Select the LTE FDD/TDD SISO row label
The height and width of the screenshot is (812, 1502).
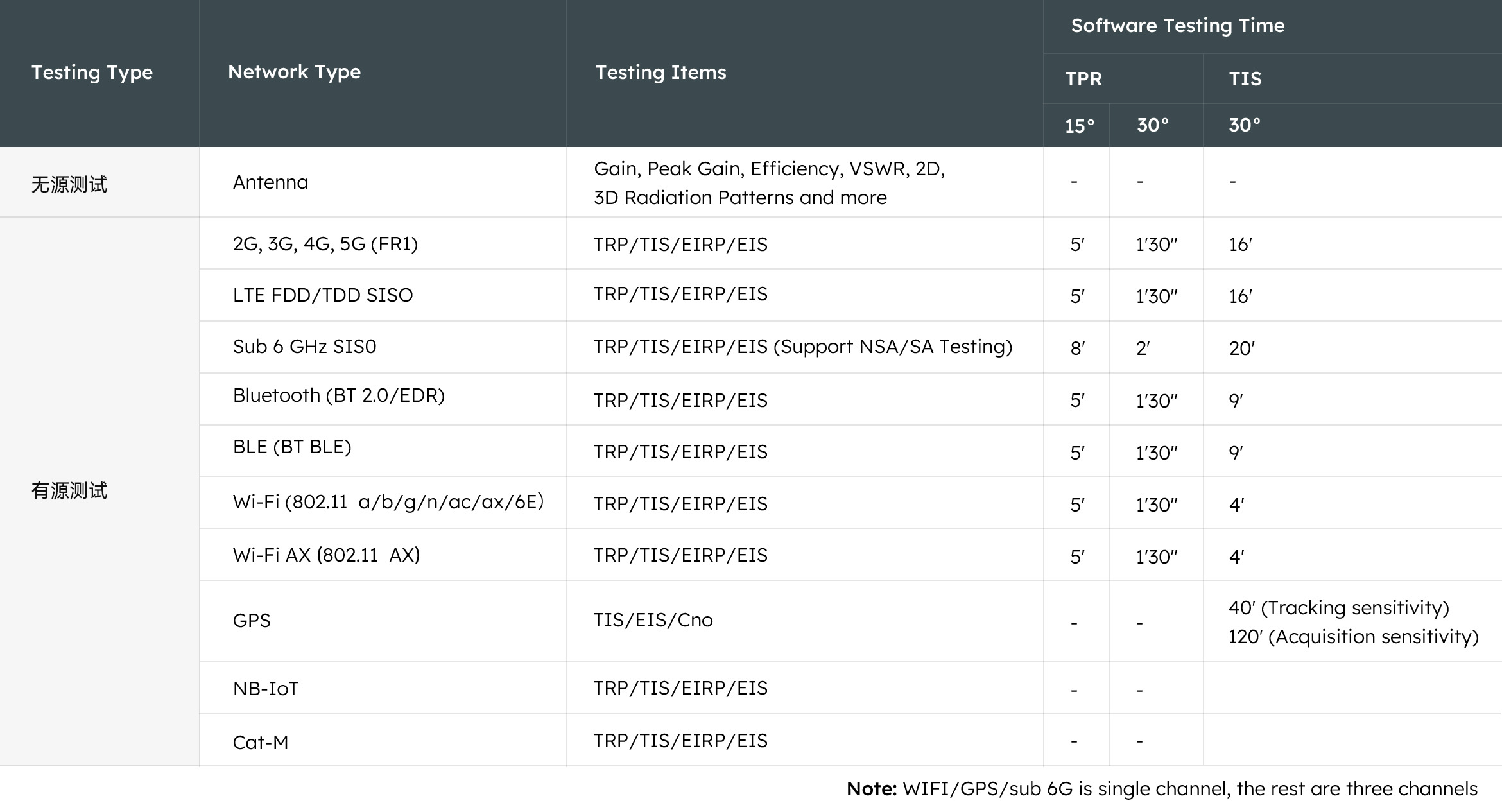click(322, 295)
